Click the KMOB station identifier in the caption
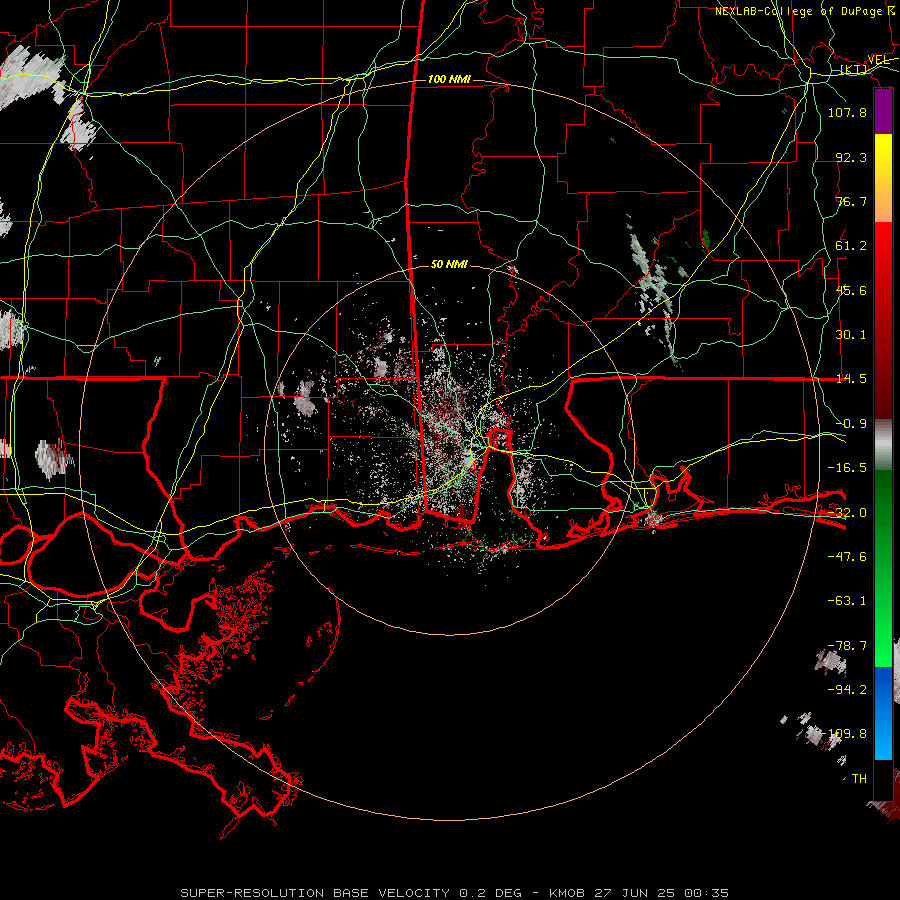This screenshot has width=900, height=900. click(x=568, y=893)
